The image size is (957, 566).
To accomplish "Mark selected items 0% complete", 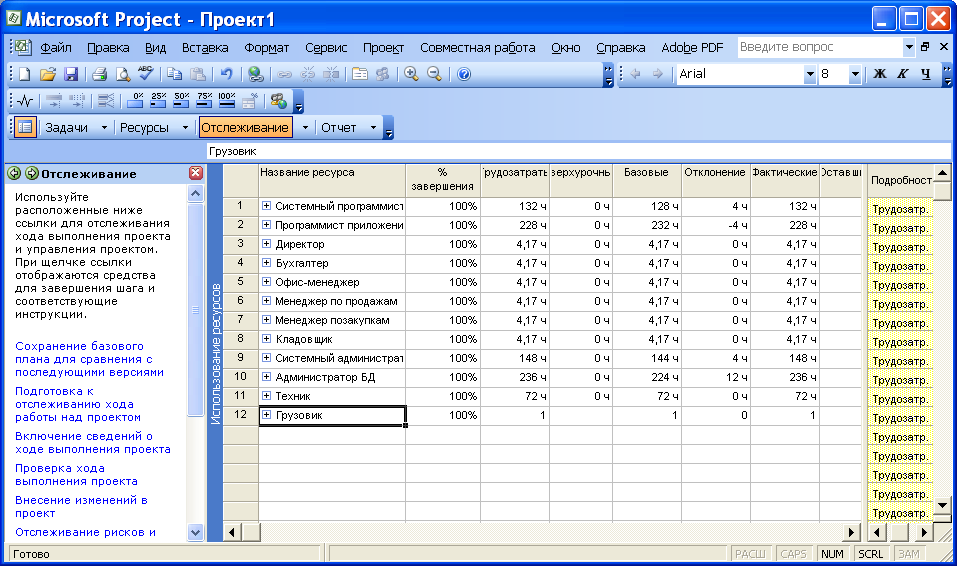I will 135,101.
